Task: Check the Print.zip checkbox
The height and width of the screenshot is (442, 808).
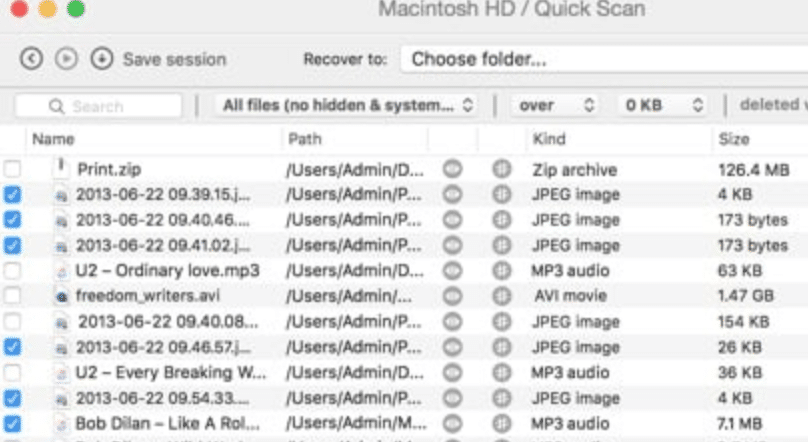Action: point(12,170)
